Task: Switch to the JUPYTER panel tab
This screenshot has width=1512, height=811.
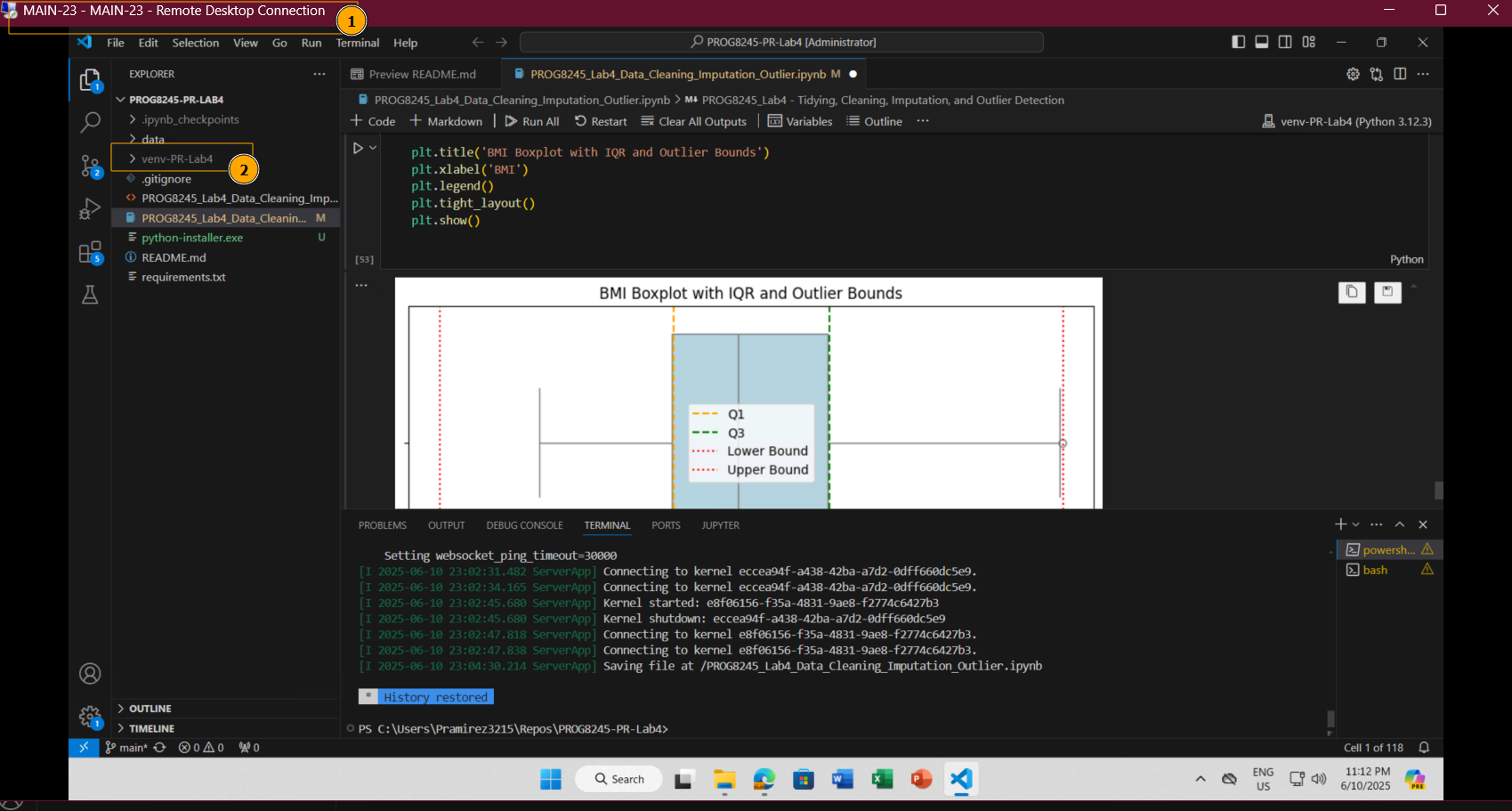Action: tap(721, 525)
